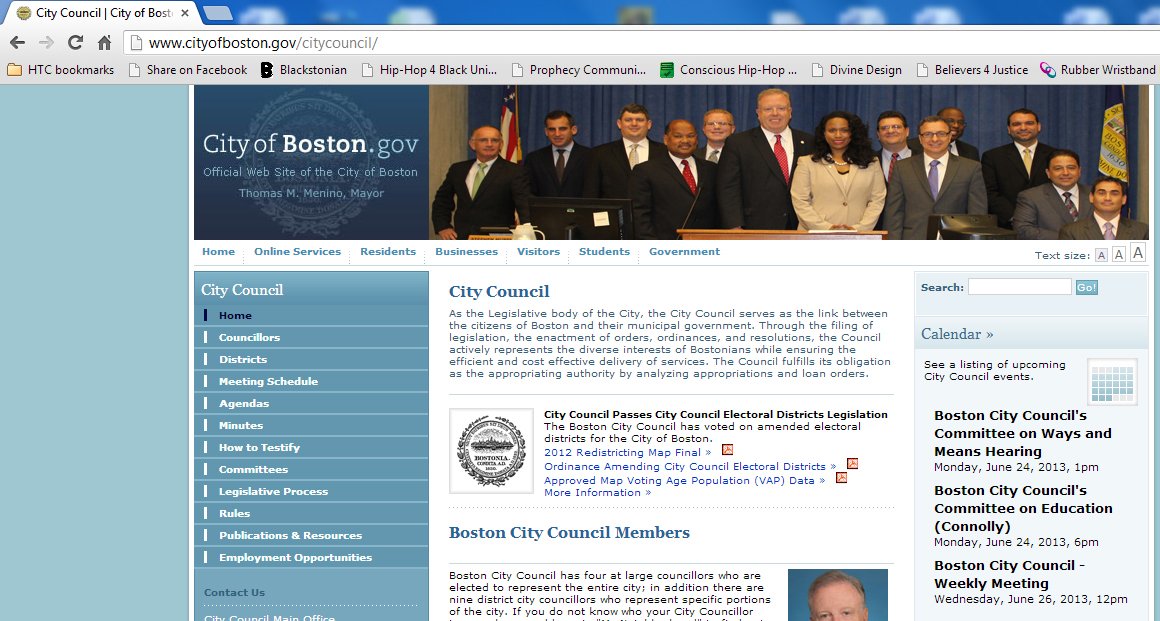
Task: Click the browser Reload page icon
Action: click(75, 43)
